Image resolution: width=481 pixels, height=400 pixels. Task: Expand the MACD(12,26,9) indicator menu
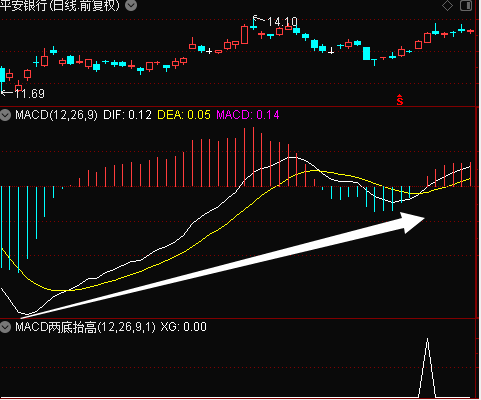(5, 116)
